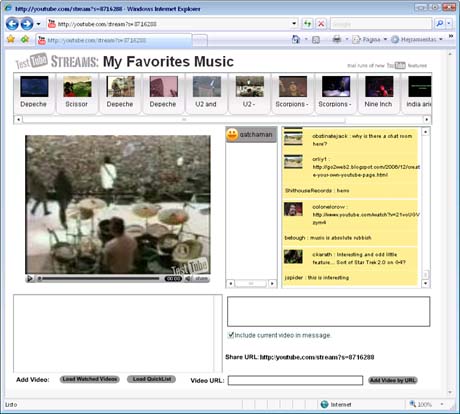Click the Internet zone globe icon

click(x=324, y=404)
